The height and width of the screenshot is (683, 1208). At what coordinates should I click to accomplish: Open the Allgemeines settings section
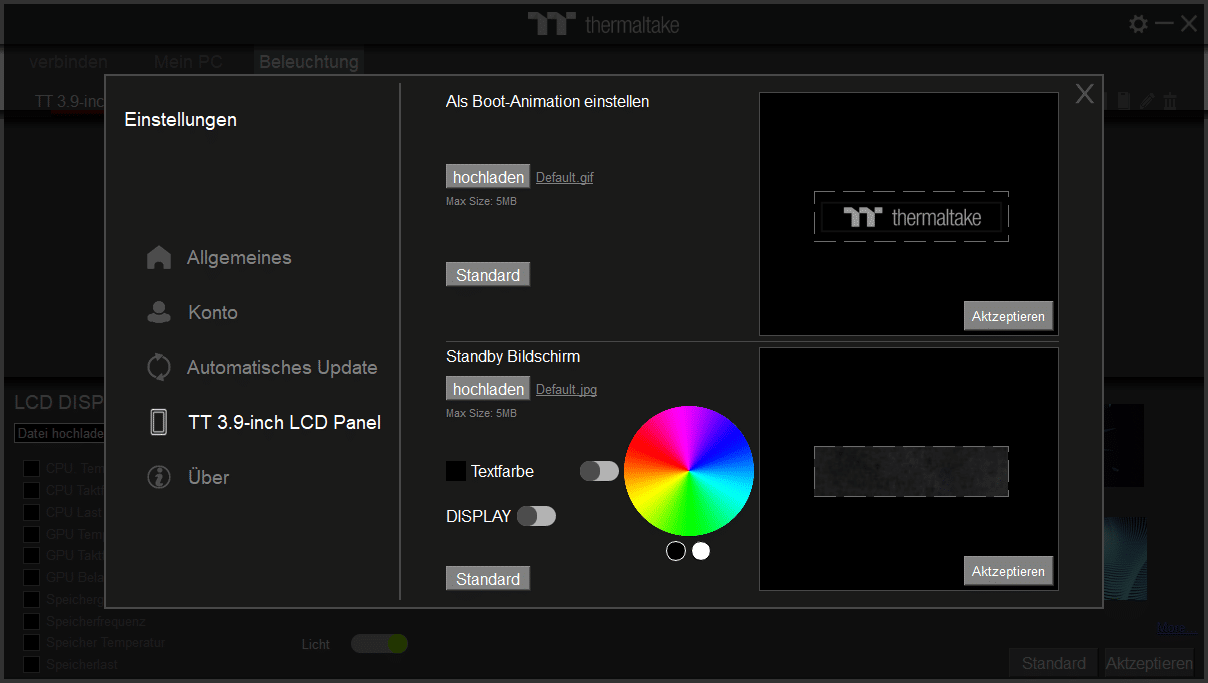tap(239, 258)
